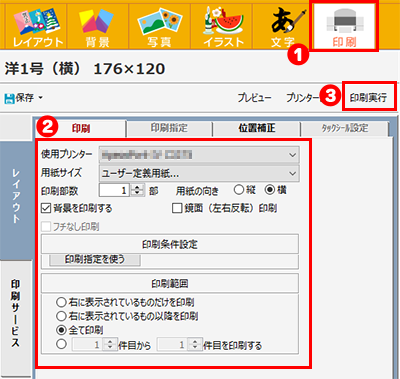
Task: Open the 印刷 print tool
Action: pyautogui.click(x=345, y=26)
